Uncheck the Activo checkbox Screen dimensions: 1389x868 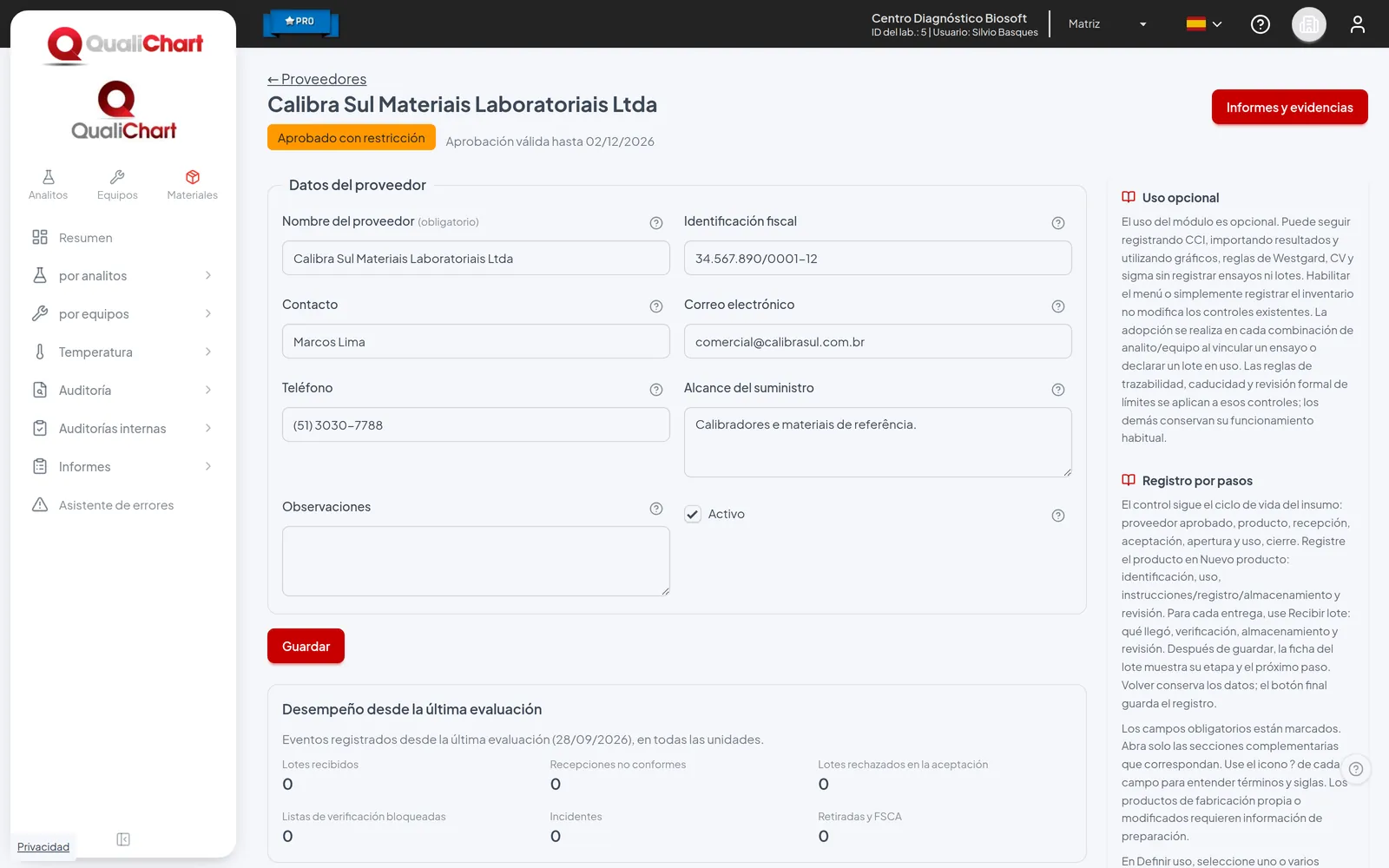point(693,515)
